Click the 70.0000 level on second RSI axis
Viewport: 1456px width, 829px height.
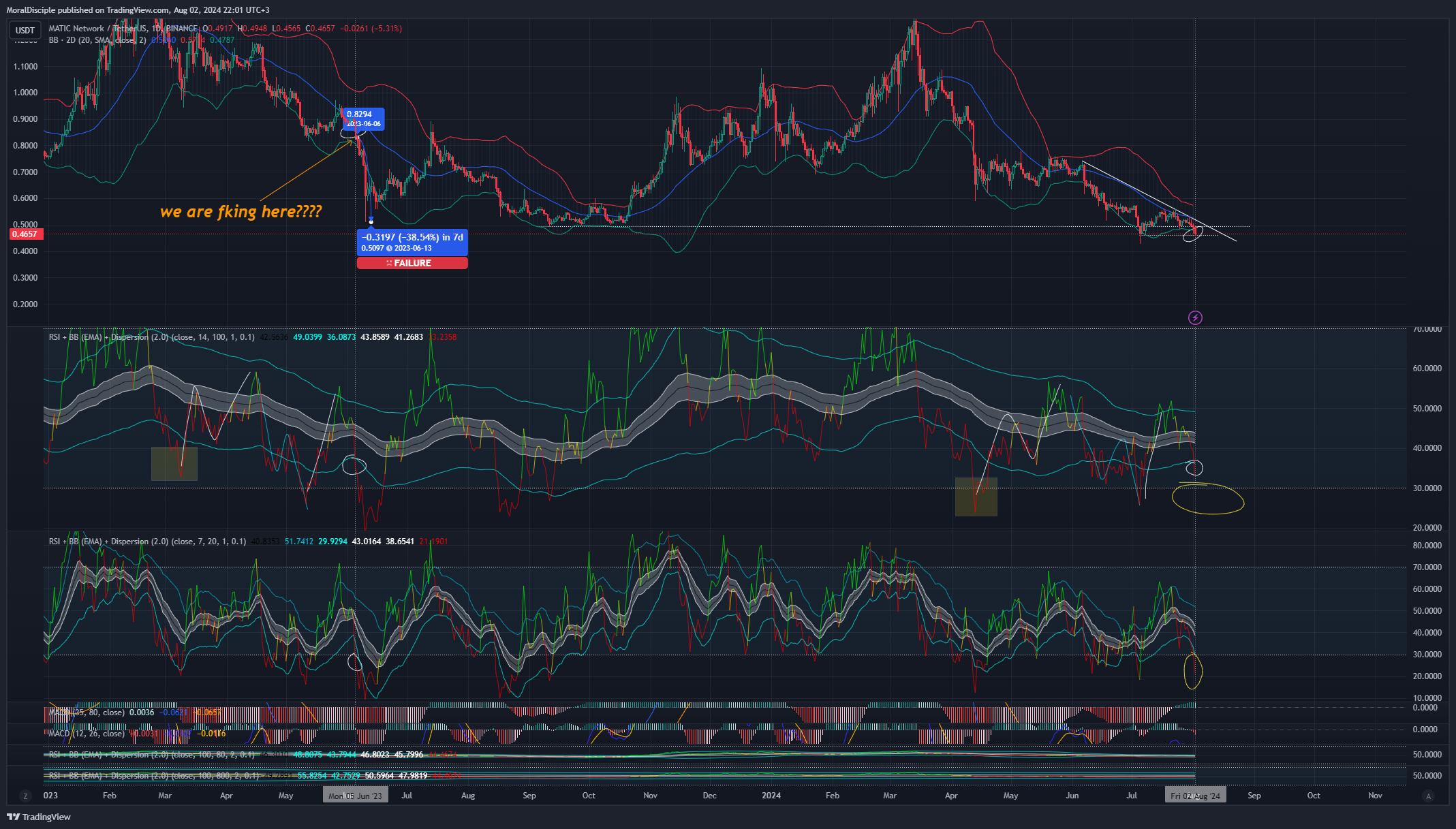(x=1427, y=567)
